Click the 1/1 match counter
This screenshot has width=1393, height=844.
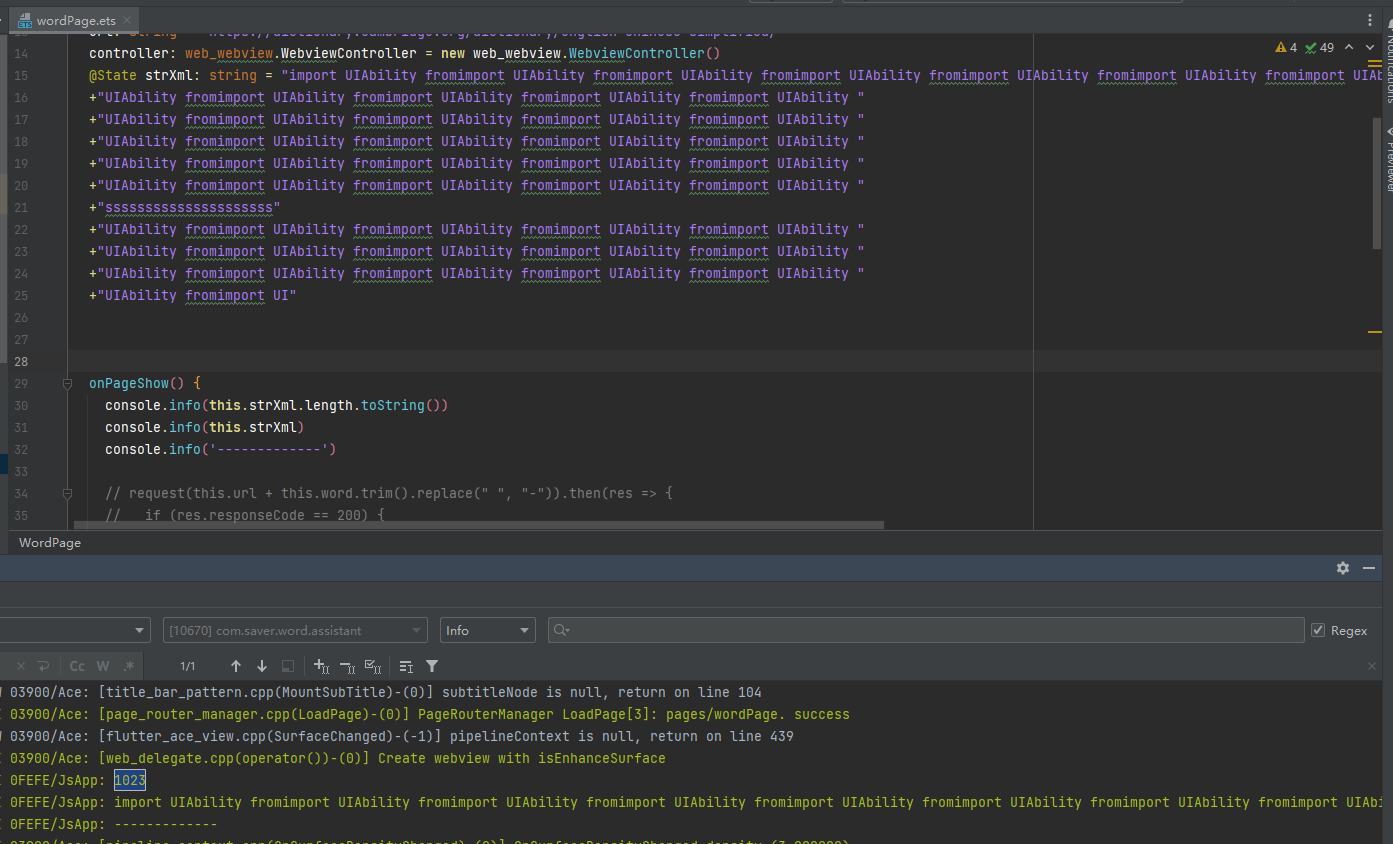(x=188, y=666)
